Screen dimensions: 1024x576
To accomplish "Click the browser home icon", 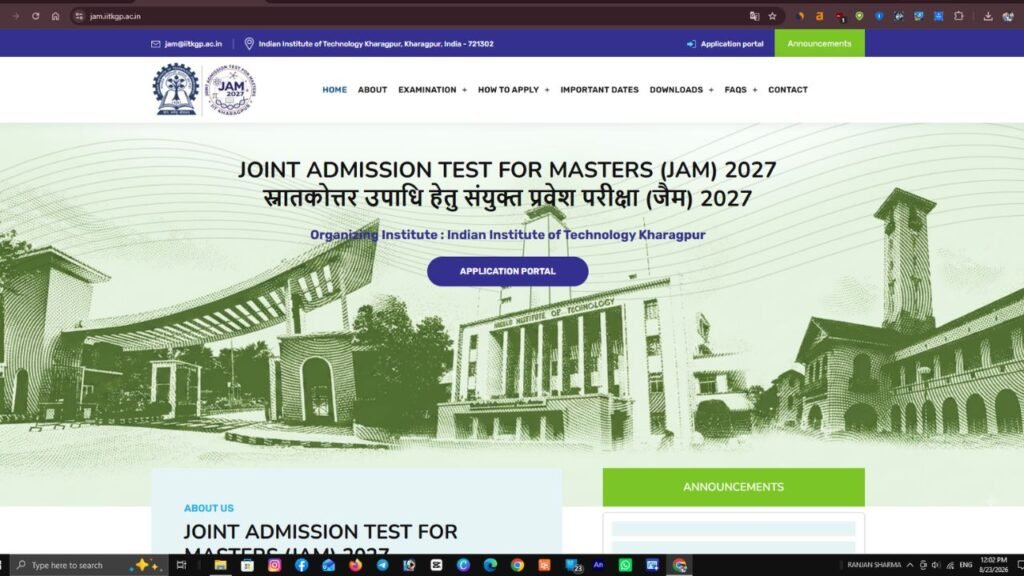I will (x=56, y=16).
